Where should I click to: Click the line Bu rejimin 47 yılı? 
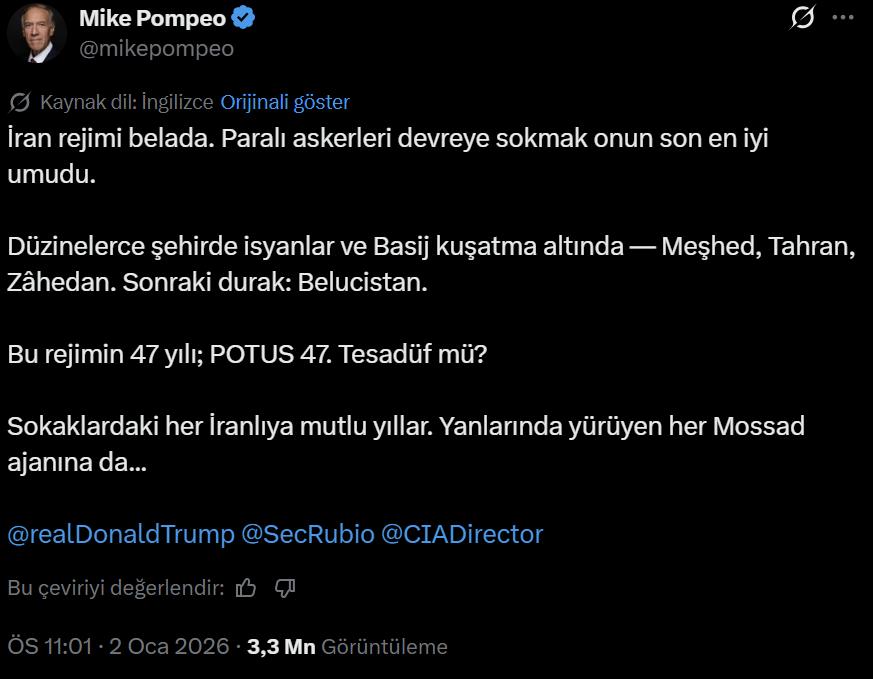tap(247, 354)
